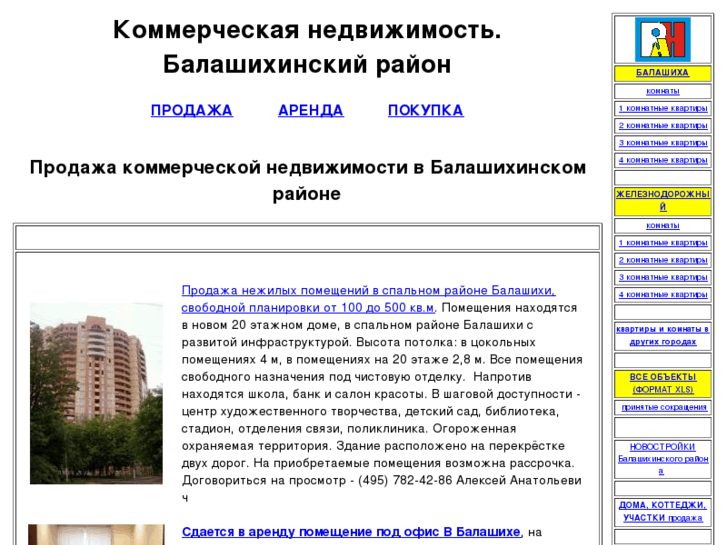
Task: Open the АРЕНДА section link
Action: [311, 110]
